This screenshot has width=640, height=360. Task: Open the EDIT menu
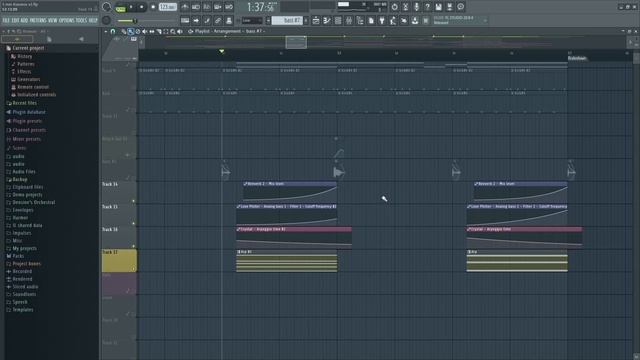(x=15, y=20)
